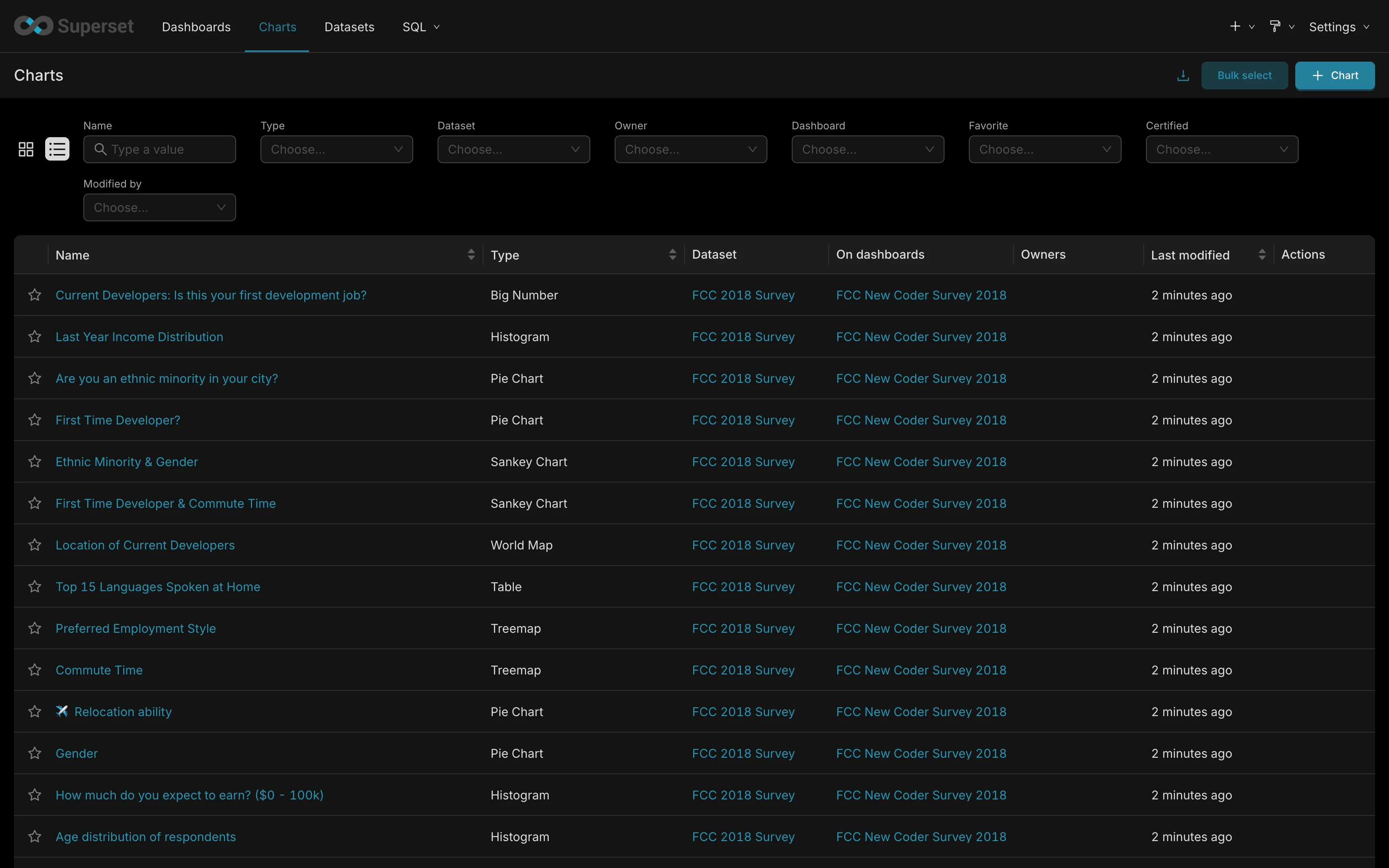Star Age distribution of respondents chart
Image resolution: width=1389 pixels, height=868 pixels.
(34, 836)
